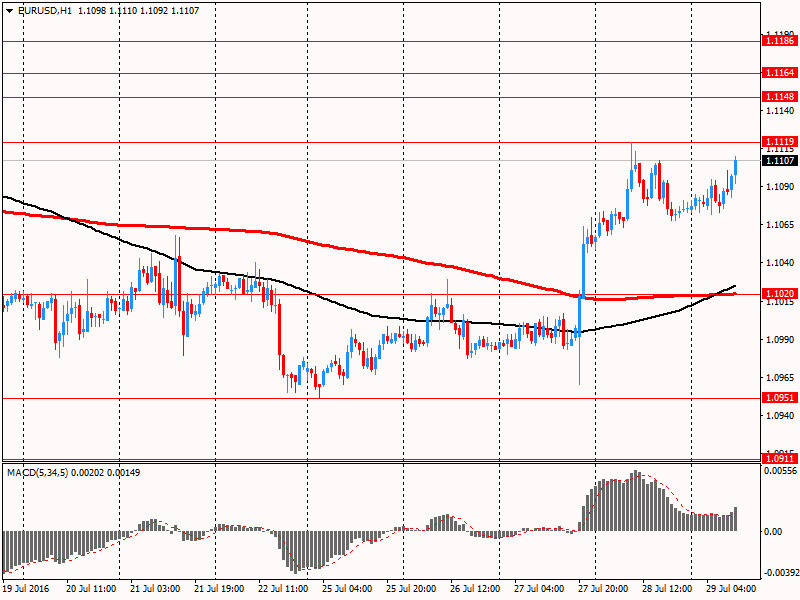The height and width of the screenshot is (600, 800).
Task: Click the 28 Jul 12:00 time label
Action: click(x=667, y=589)
